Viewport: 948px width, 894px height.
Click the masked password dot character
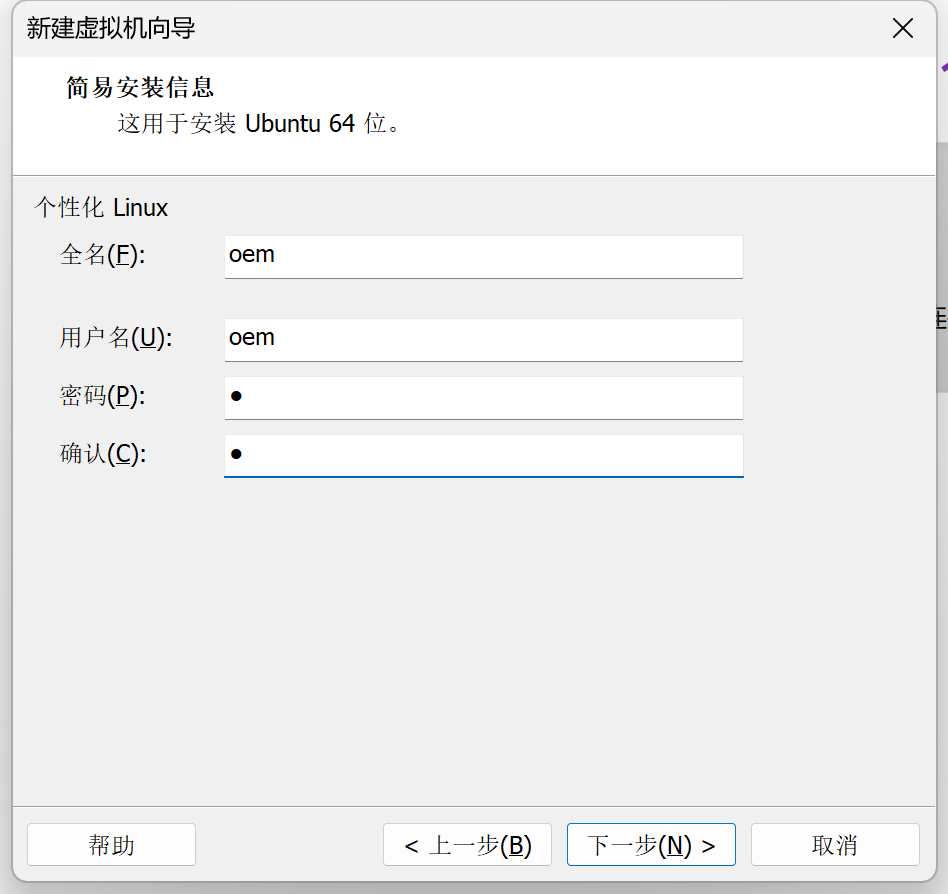[235, 396]
